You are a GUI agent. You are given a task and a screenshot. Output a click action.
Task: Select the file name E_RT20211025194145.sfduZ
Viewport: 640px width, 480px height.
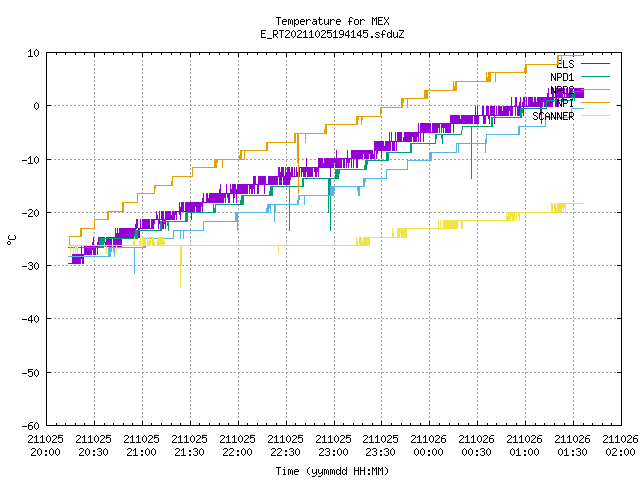coord(332,34)
